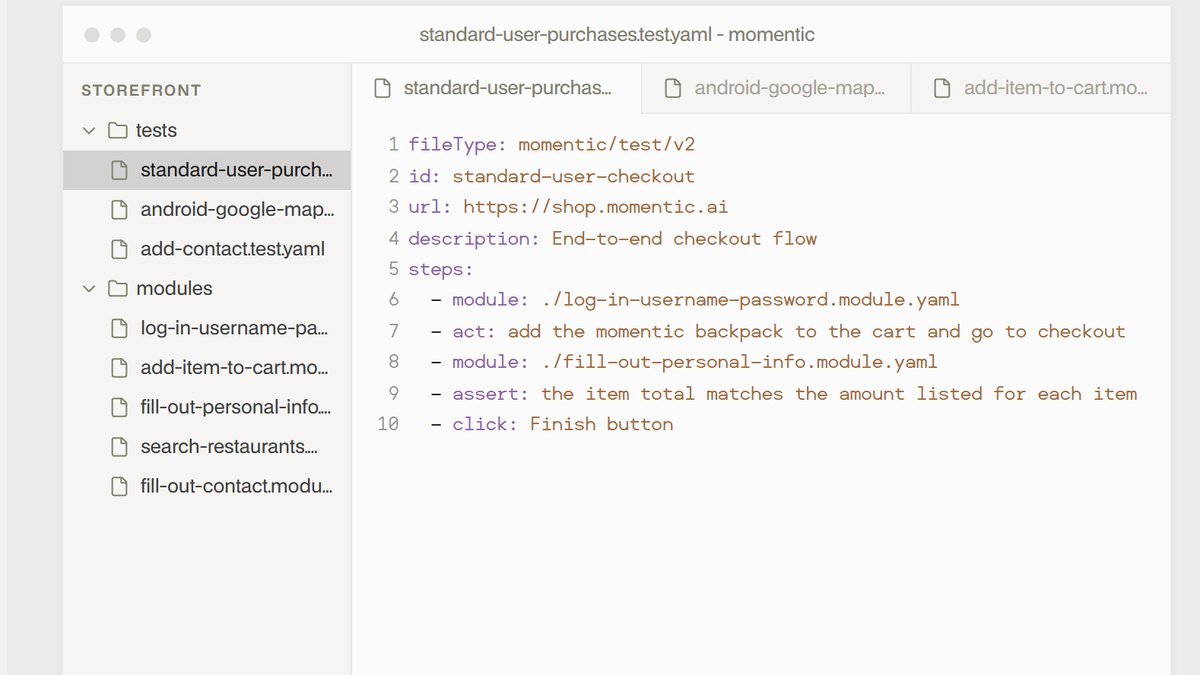
Task: Click file icon on the add-item-to-cart tab
Action: pyautogui.click(x=941, y=88)
